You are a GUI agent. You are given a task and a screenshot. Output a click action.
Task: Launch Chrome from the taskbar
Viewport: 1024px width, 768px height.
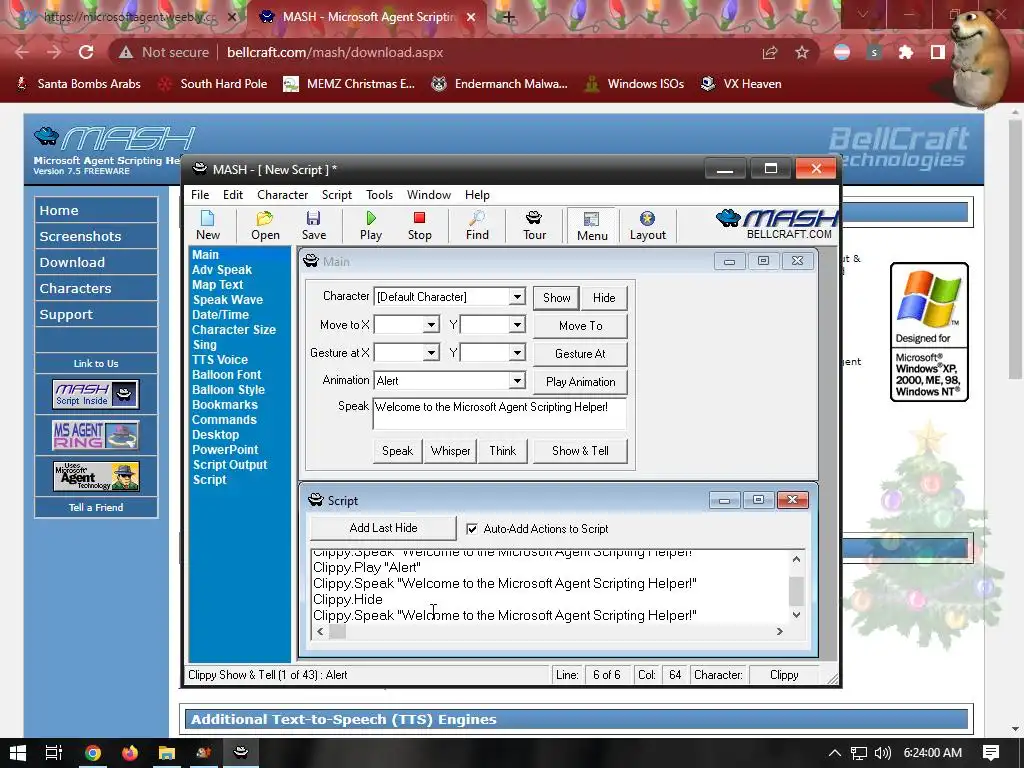(93, 753)
